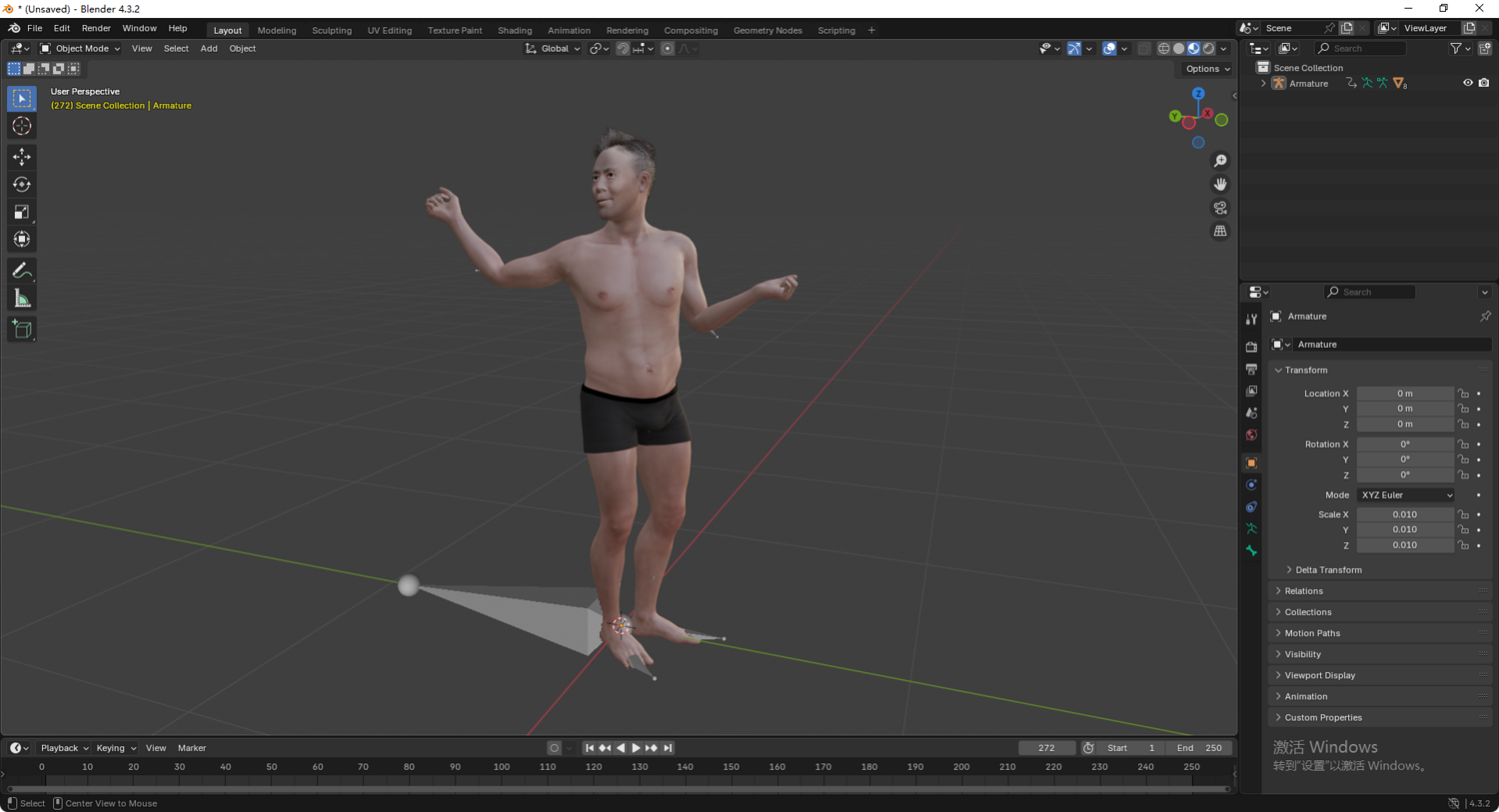Open the World properties tab
This screenshot has height=812, width=1499.
(x=1251, y=434)
